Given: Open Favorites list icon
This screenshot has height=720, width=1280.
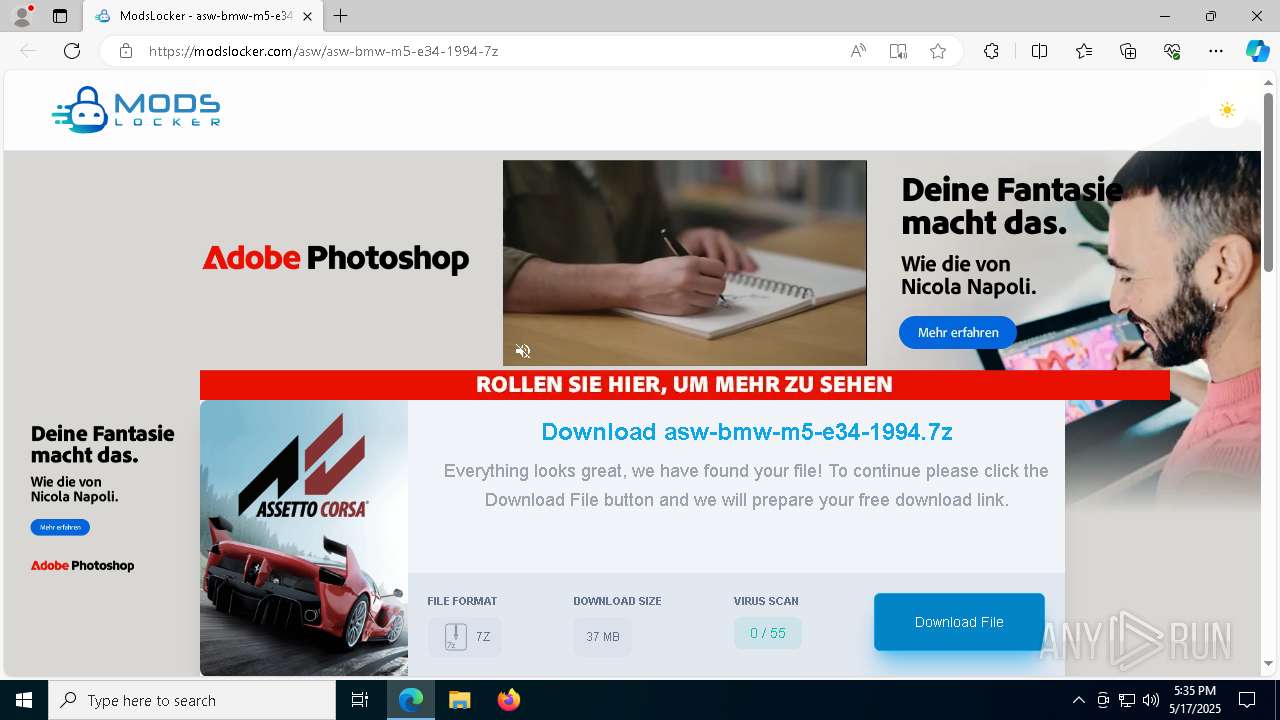Looking at the screenshot, I should (x=1084, y=51).
